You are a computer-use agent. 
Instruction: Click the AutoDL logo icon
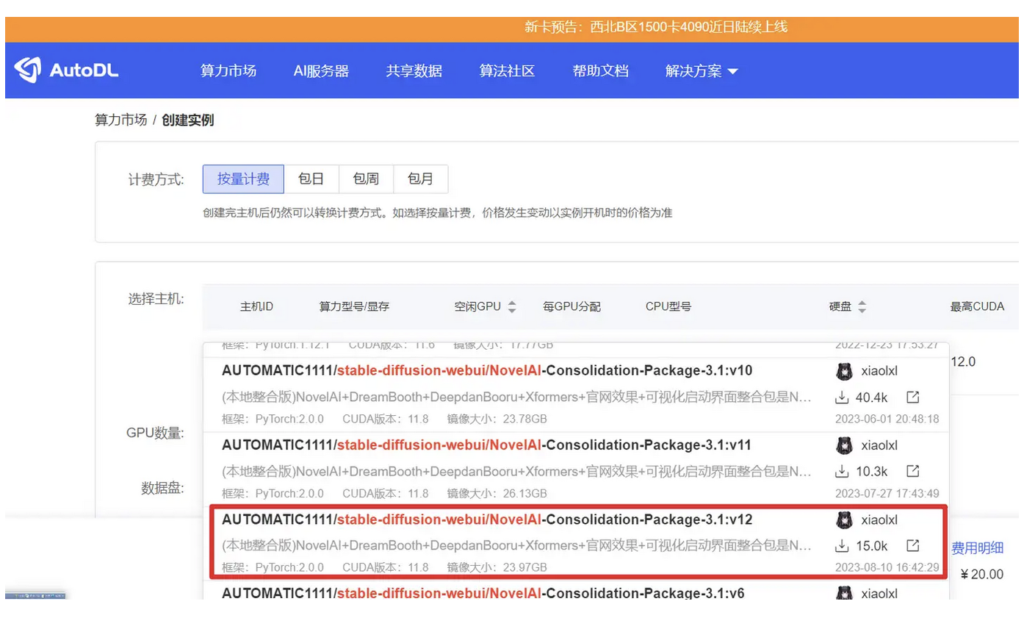[27, 70]
